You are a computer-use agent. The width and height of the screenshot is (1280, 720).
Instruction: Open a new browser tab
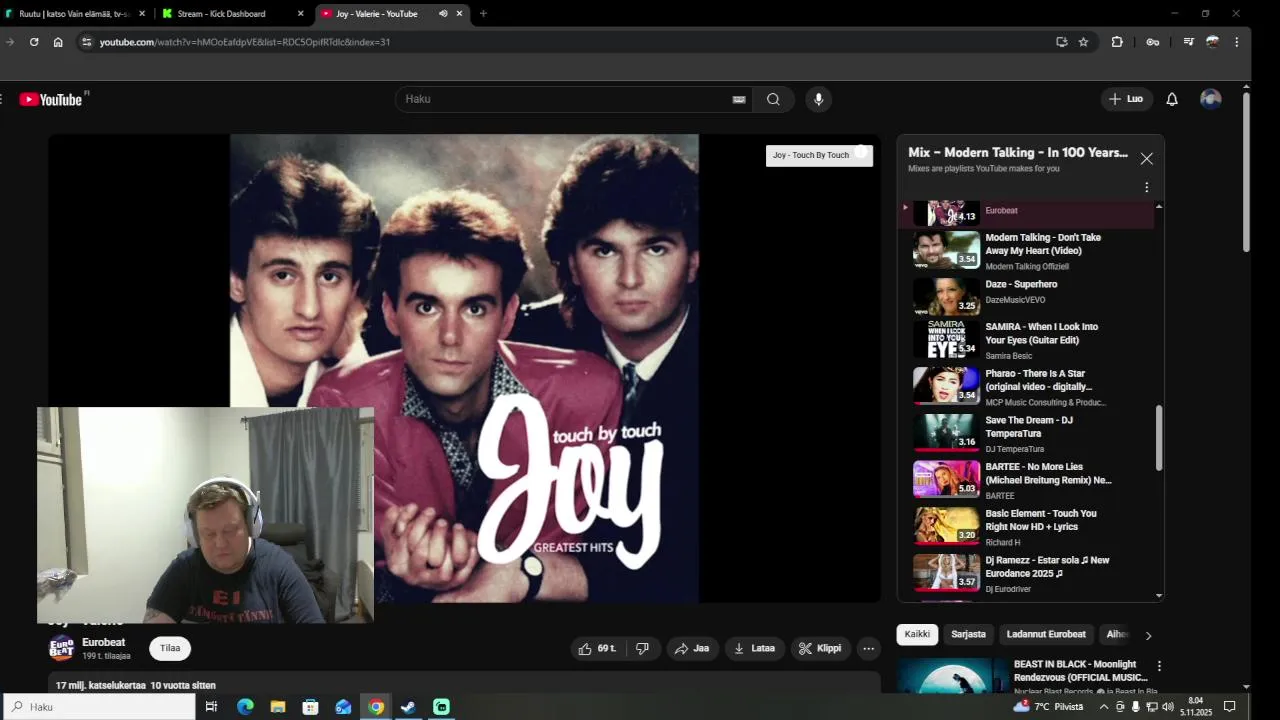pos(483,14)
